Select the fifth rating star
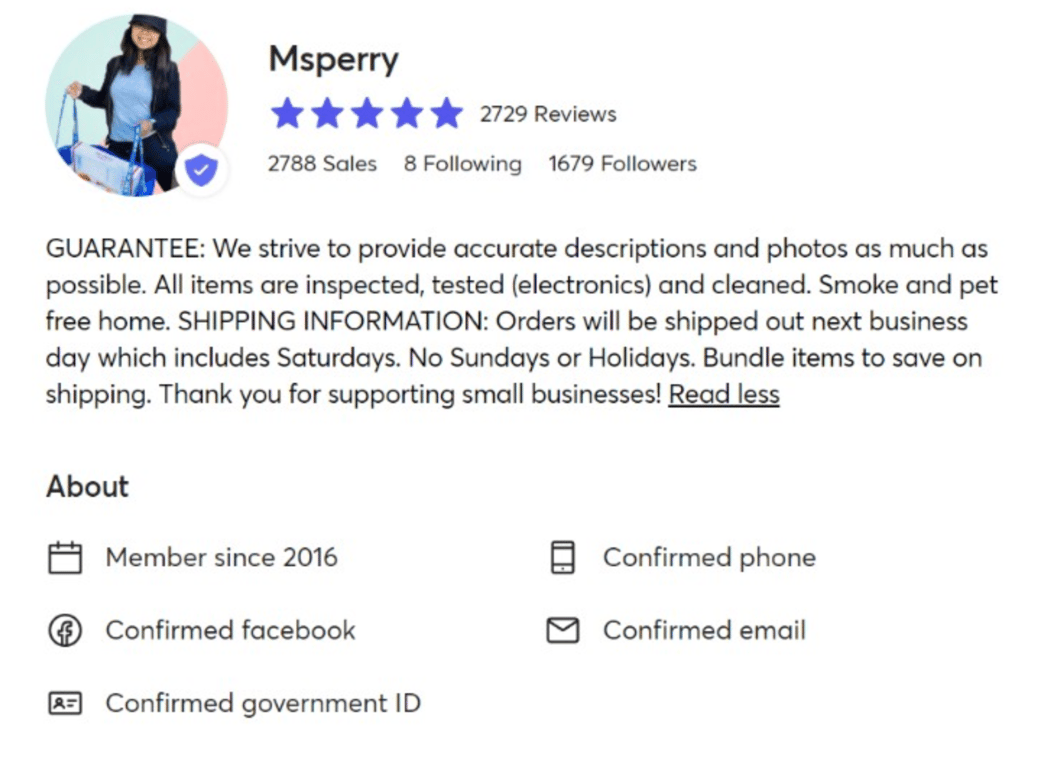Screen dimensions: 1052x763 pyautogui.click(x=446, y=113)
